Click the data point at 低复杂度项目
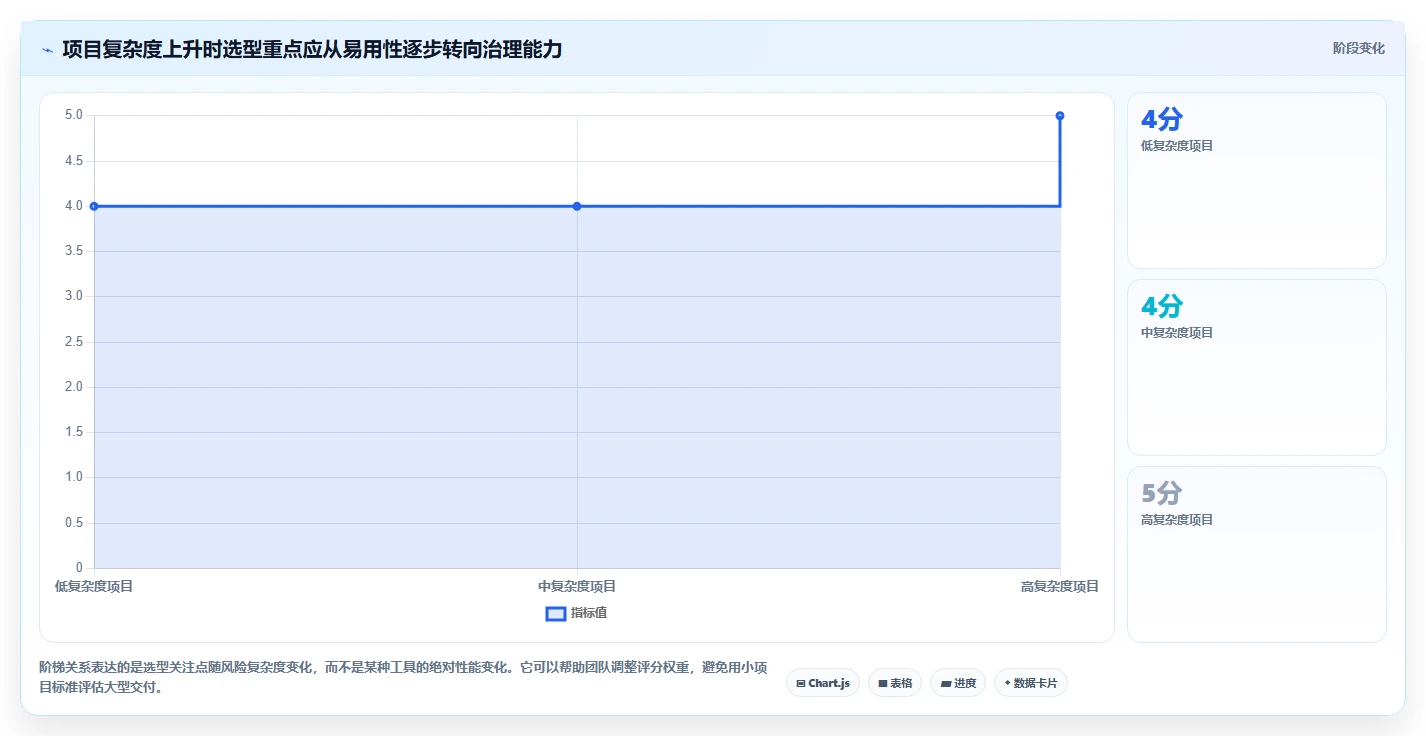 [x=94, y=206]
